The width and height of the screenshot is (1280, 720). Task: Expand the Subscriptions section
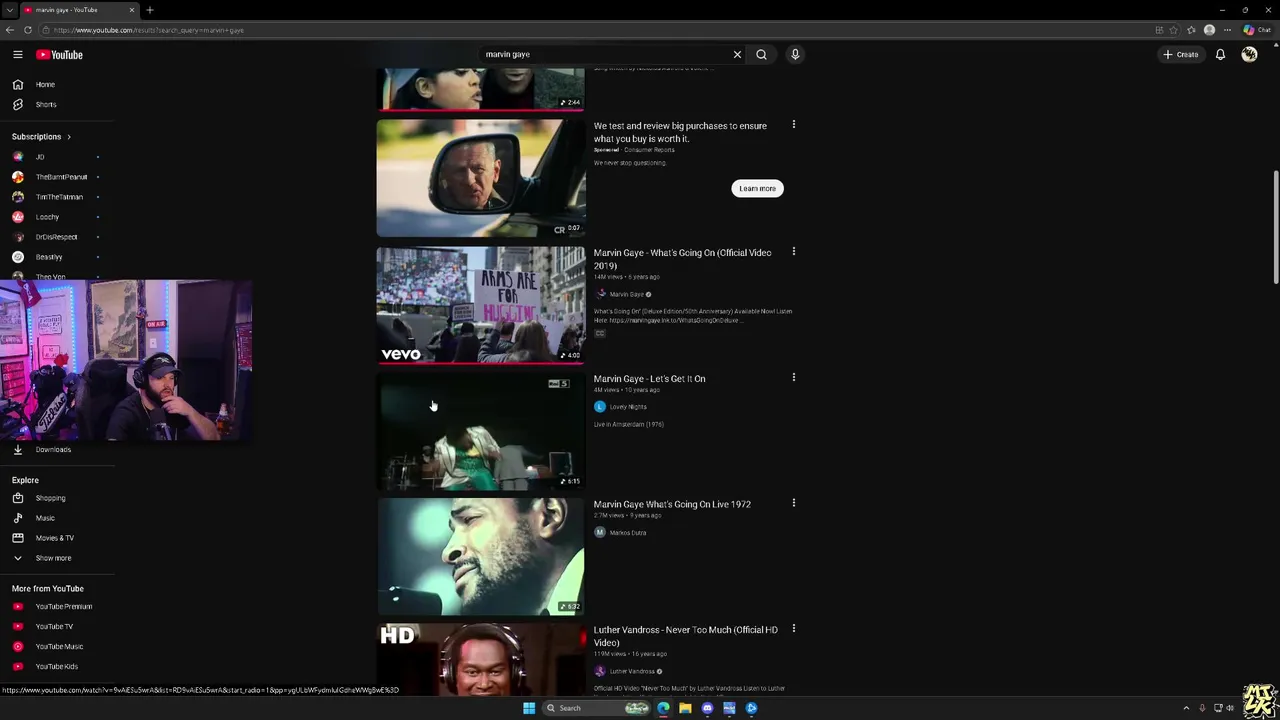click(42, 136)
